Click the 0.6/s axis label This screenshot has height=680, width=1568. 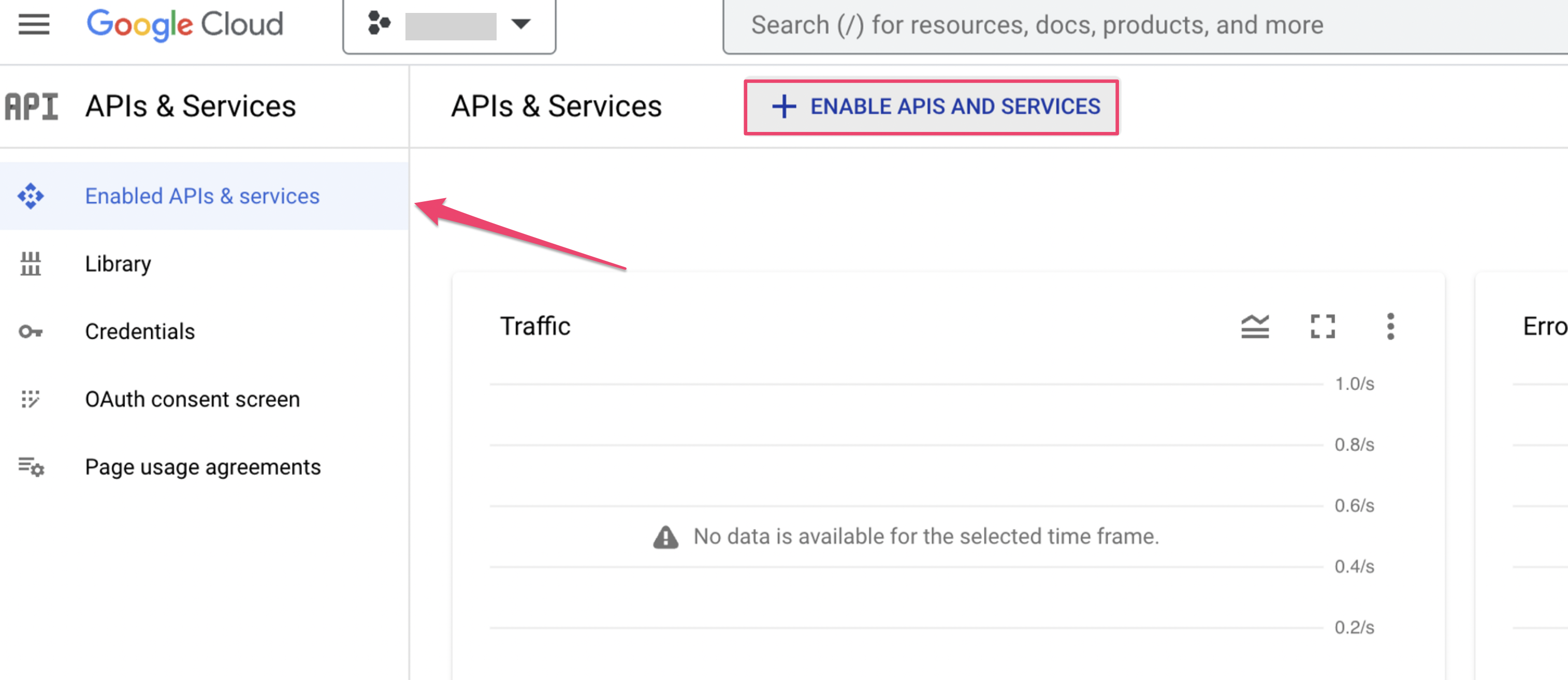pos(1354,506)
